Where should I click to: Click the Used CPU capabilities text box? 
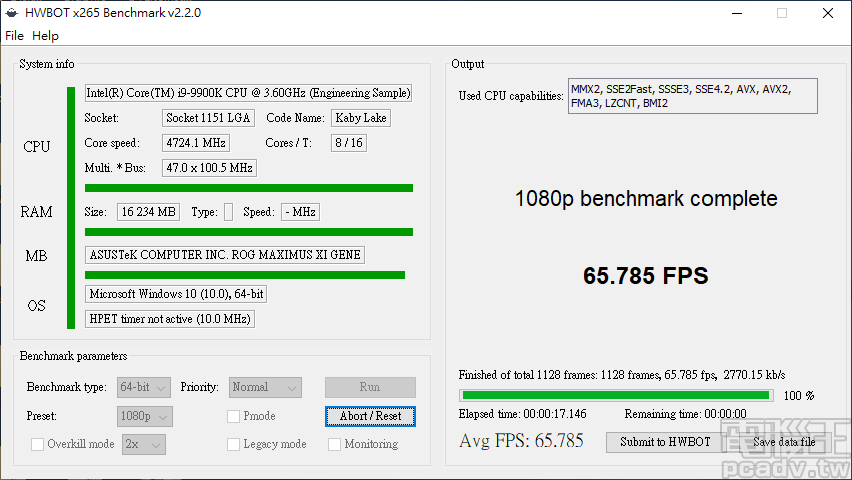[693, 96]
